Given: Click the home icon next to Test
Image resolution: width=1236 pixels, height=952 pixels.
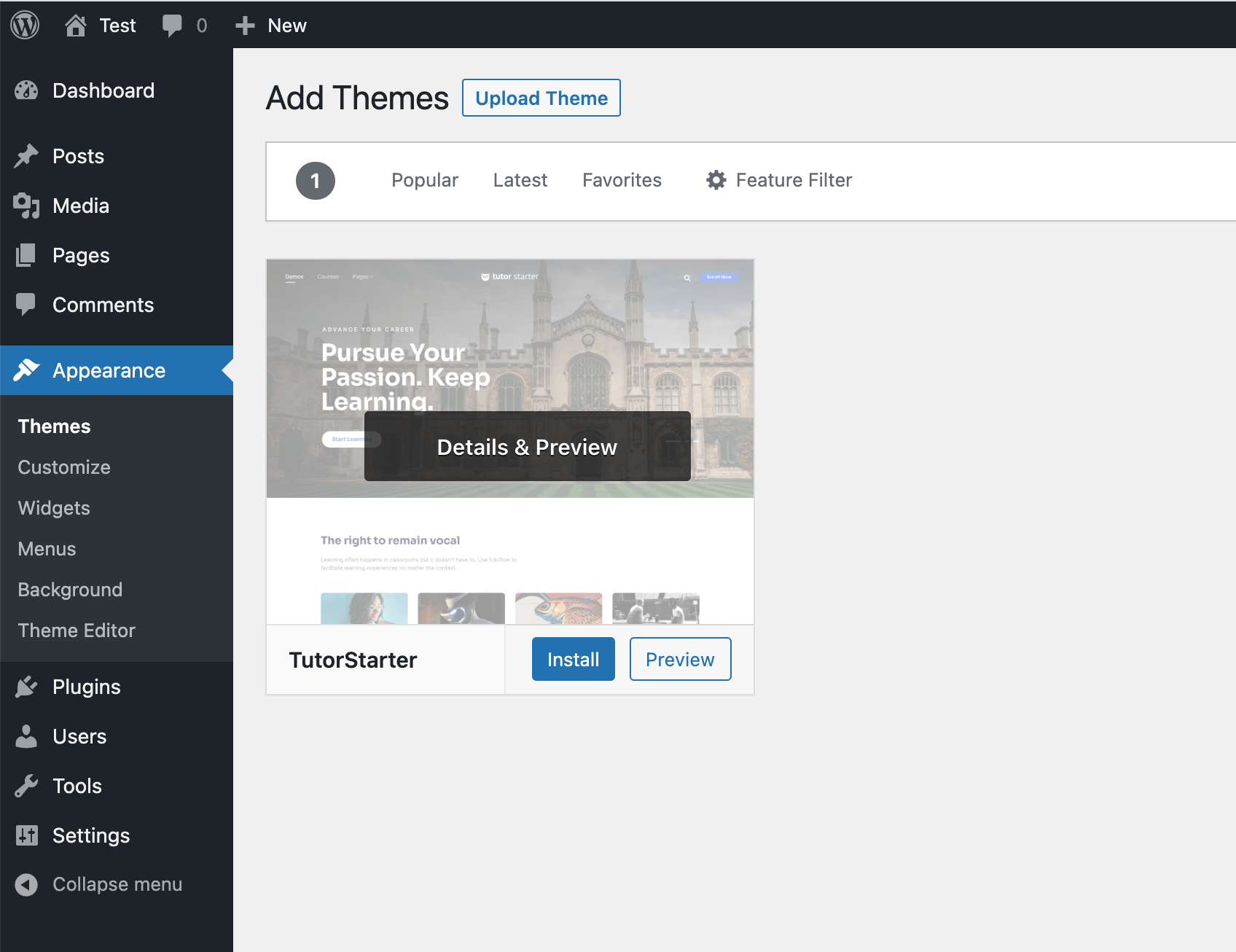Looking at the screenshot, I should coord(75,26).
